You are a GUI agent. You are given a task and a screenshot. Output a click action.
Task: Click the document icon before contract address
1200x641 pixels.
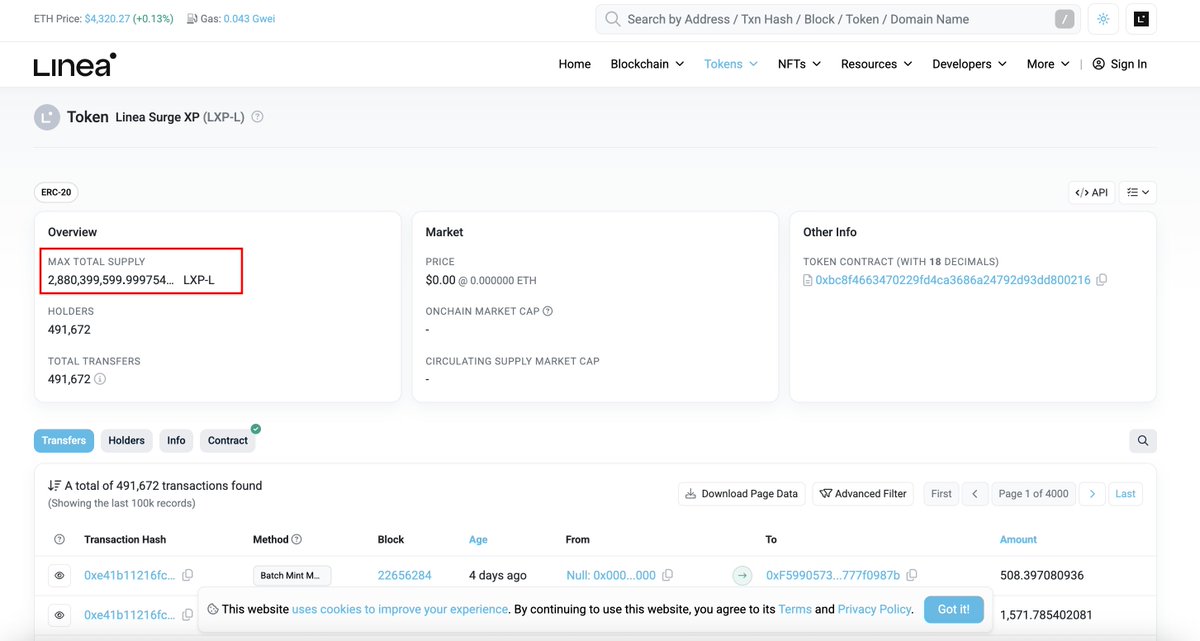point(808,280)
